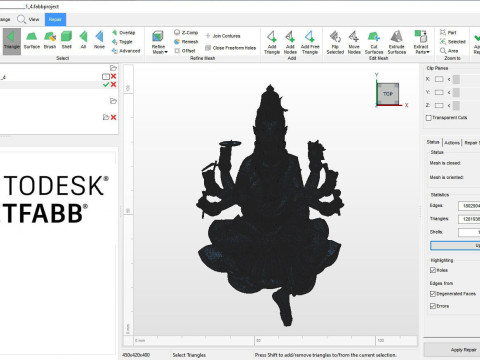Activate the Extrude Surfaces tool
Viewport: 480px width, 360px height.
(x=397, y=42)
